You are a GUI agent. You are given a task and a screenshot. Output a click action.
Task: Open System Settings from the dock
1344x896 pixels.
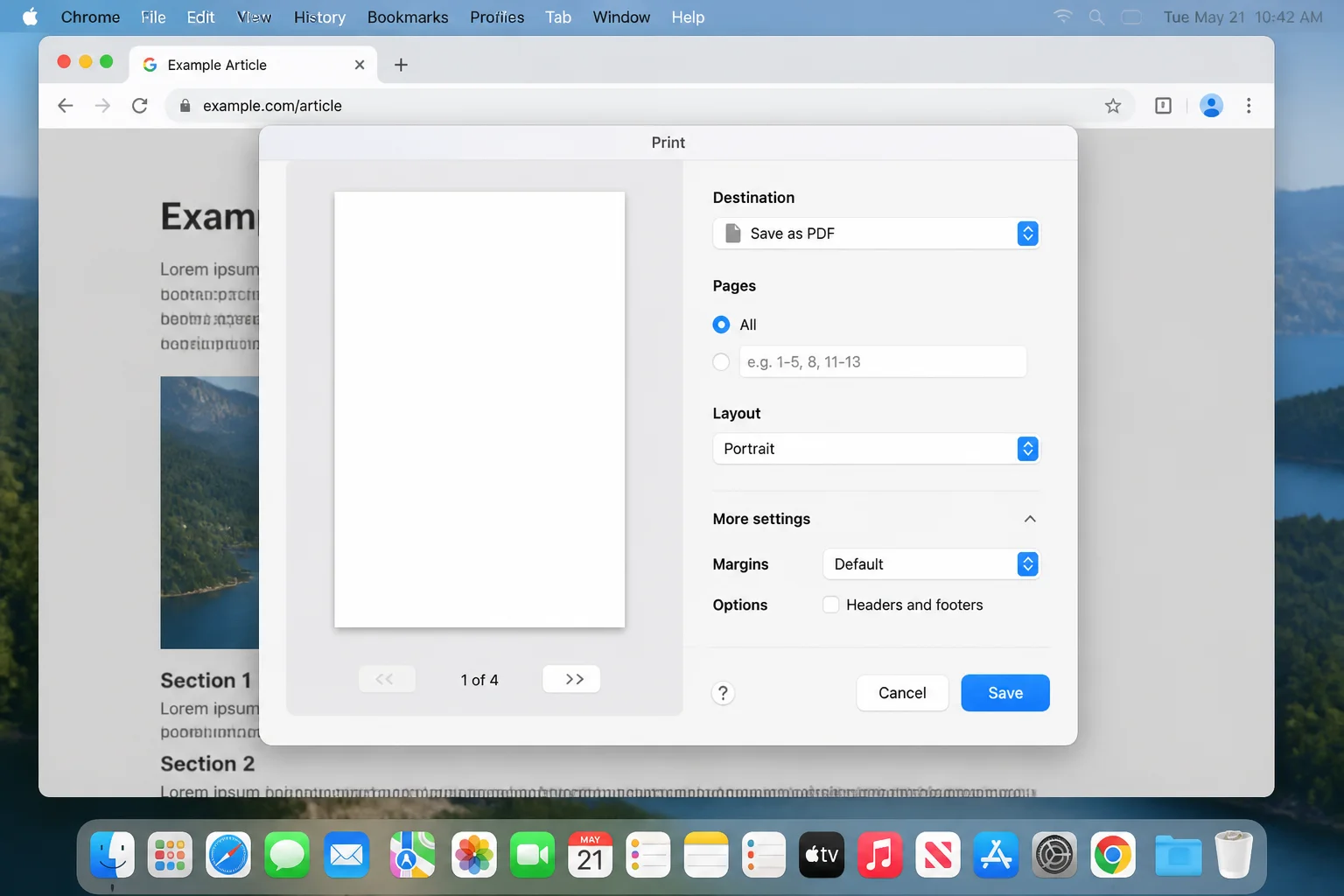point(1054,855)
